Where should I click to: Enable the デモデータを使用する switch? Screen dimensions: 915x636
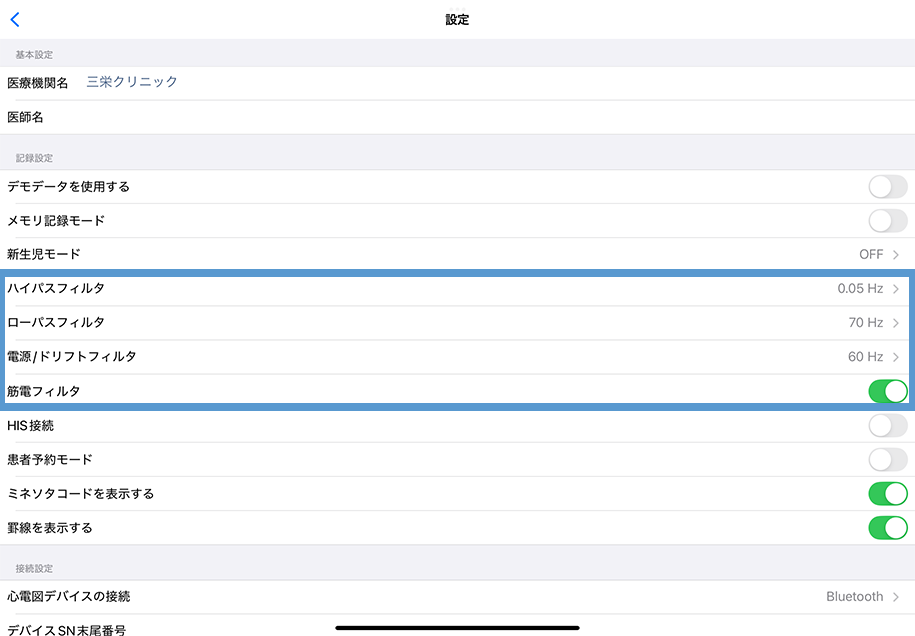(886, 186)
